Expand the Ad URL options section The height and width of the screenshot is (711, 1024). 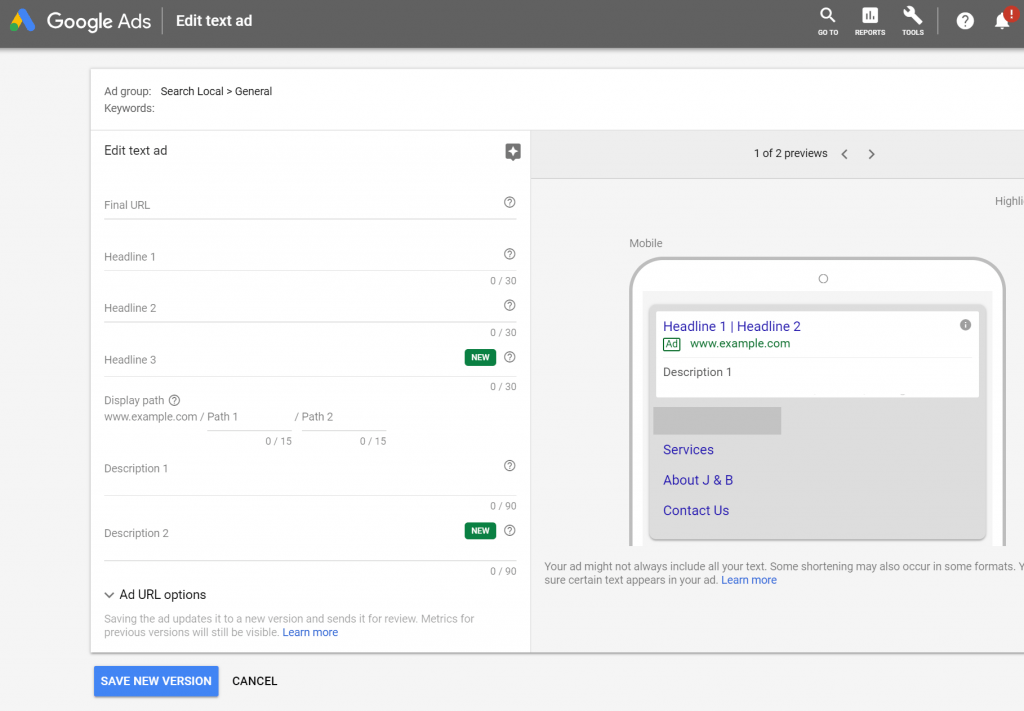[x=155, y=595]
